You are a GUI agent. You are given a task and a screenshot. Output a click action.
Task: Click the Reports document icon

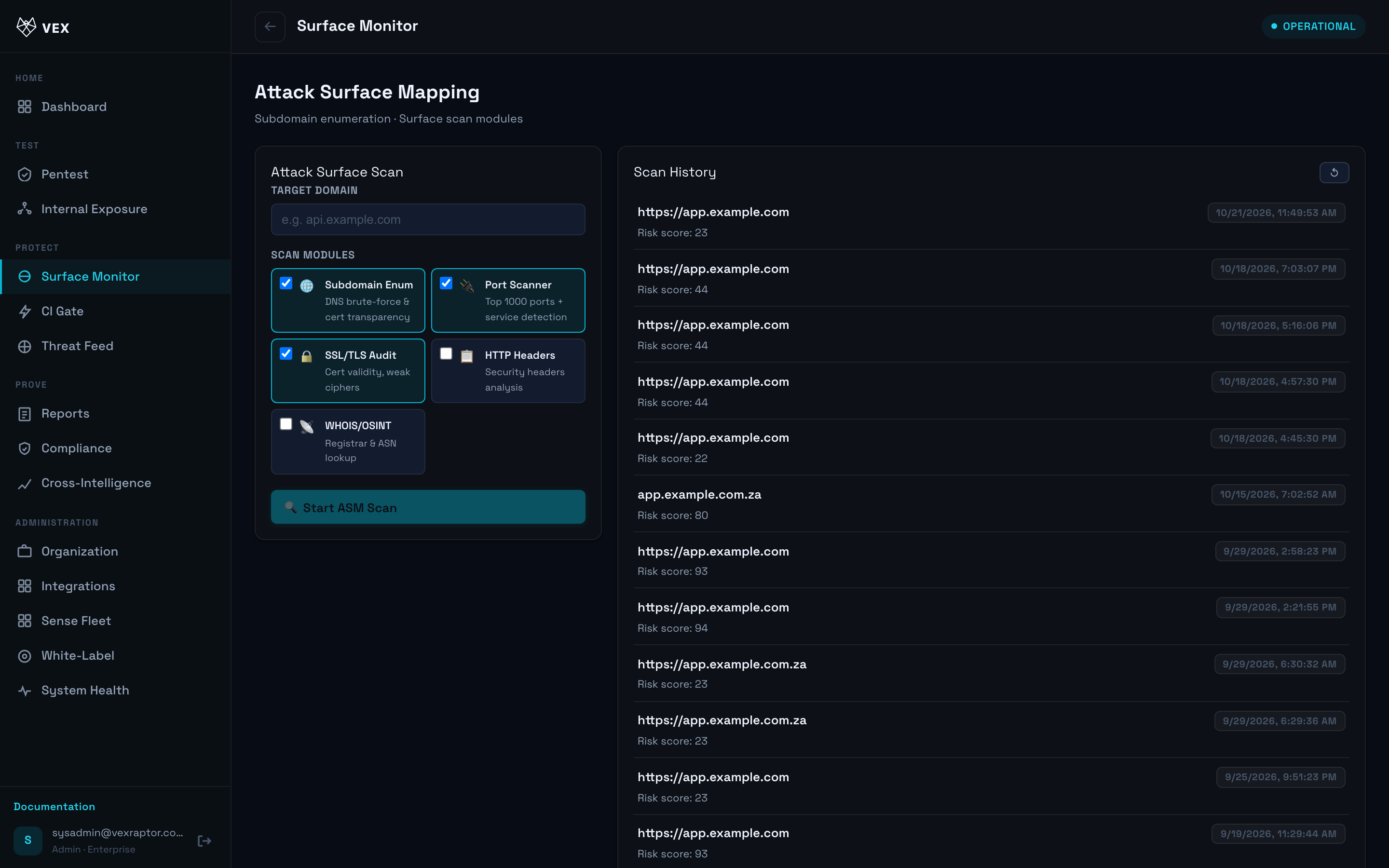click(25, 414)
